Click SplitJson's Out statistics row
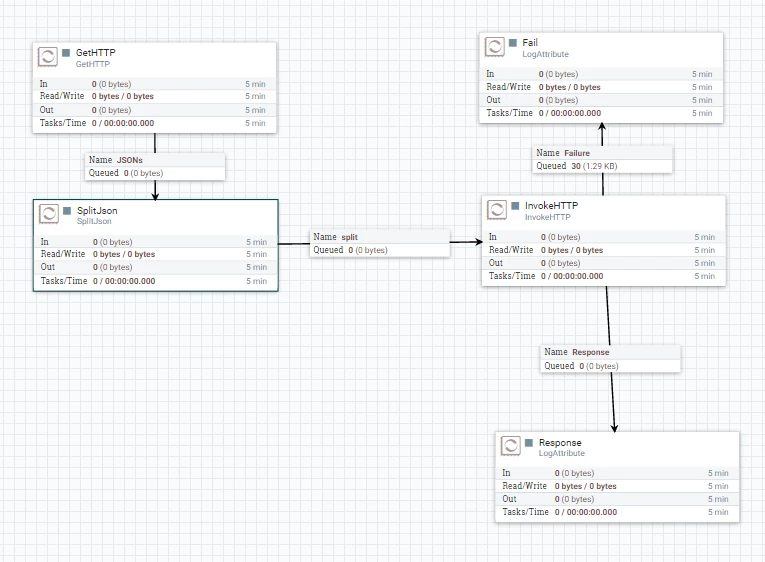This screenshot has height=562, width=765. point(156,267)
